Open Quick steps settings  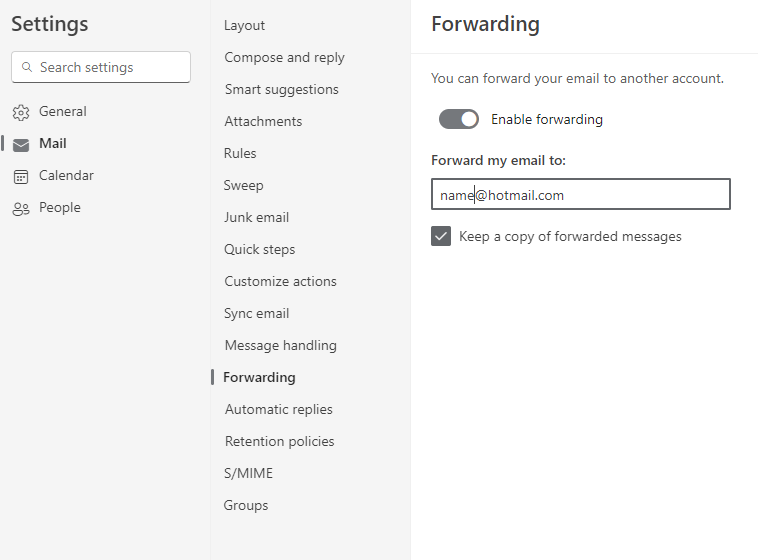(x=259, y=249)
